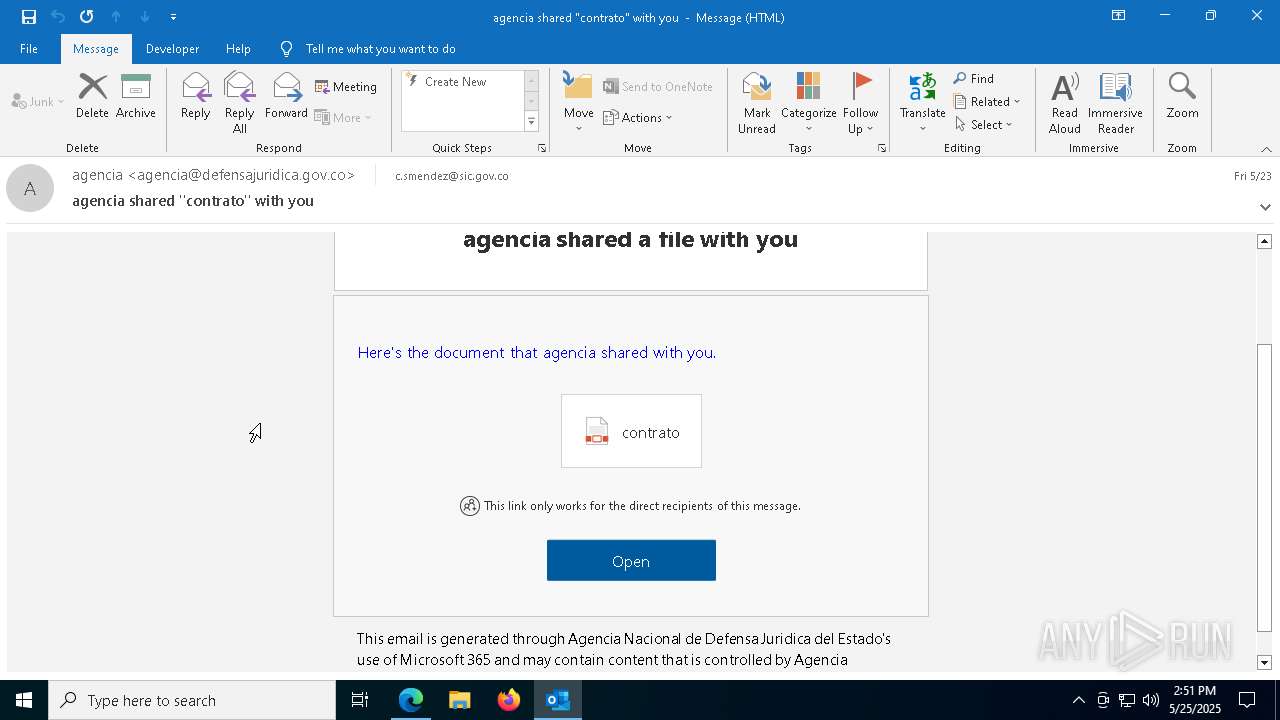Open the Actions dropdown
This screenshot has width=1280, height=720.
pos(638,117)
